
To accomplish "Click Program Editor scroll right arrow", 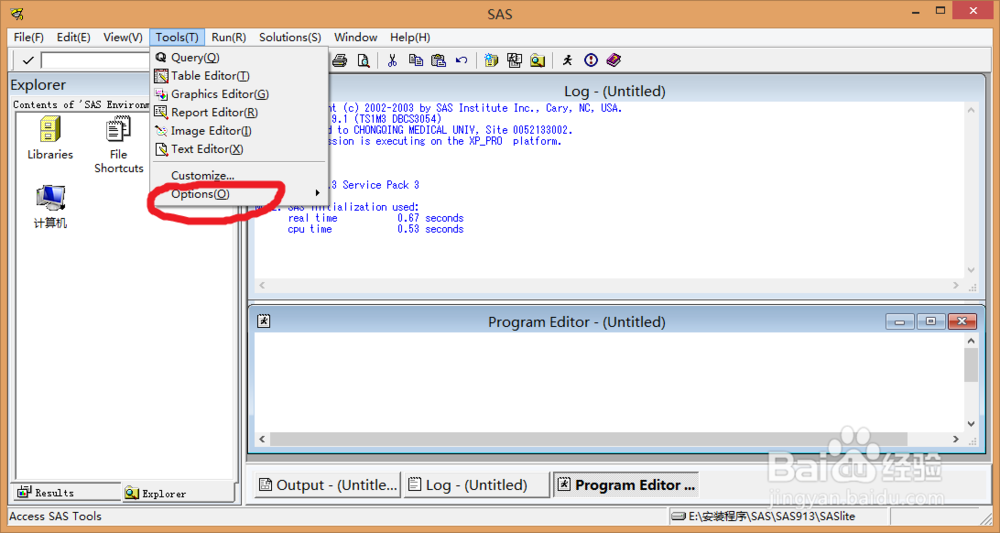I will (x=955, y=439).
